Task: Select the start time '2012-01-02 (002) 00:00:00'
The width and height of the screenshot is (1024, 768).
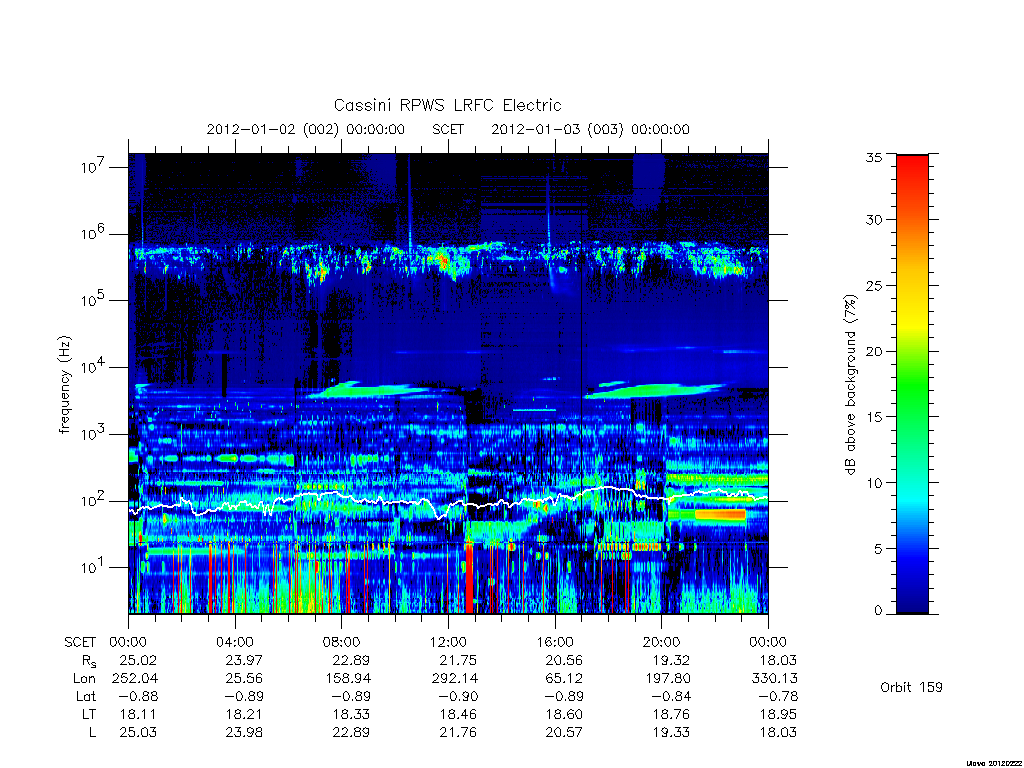Action: [306, 129]
